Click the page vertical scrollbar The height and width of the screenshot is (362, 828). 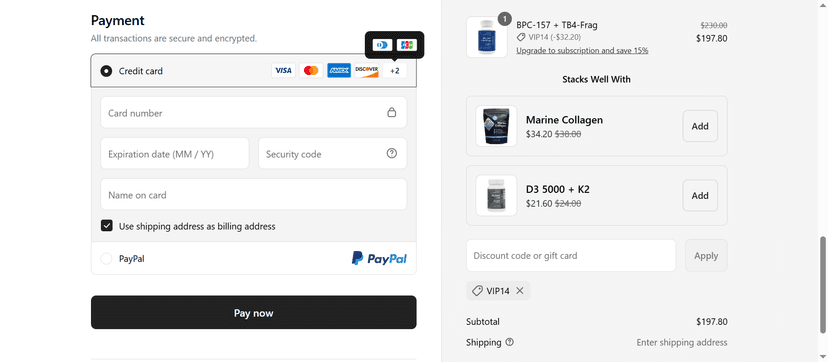coord(823,285)
